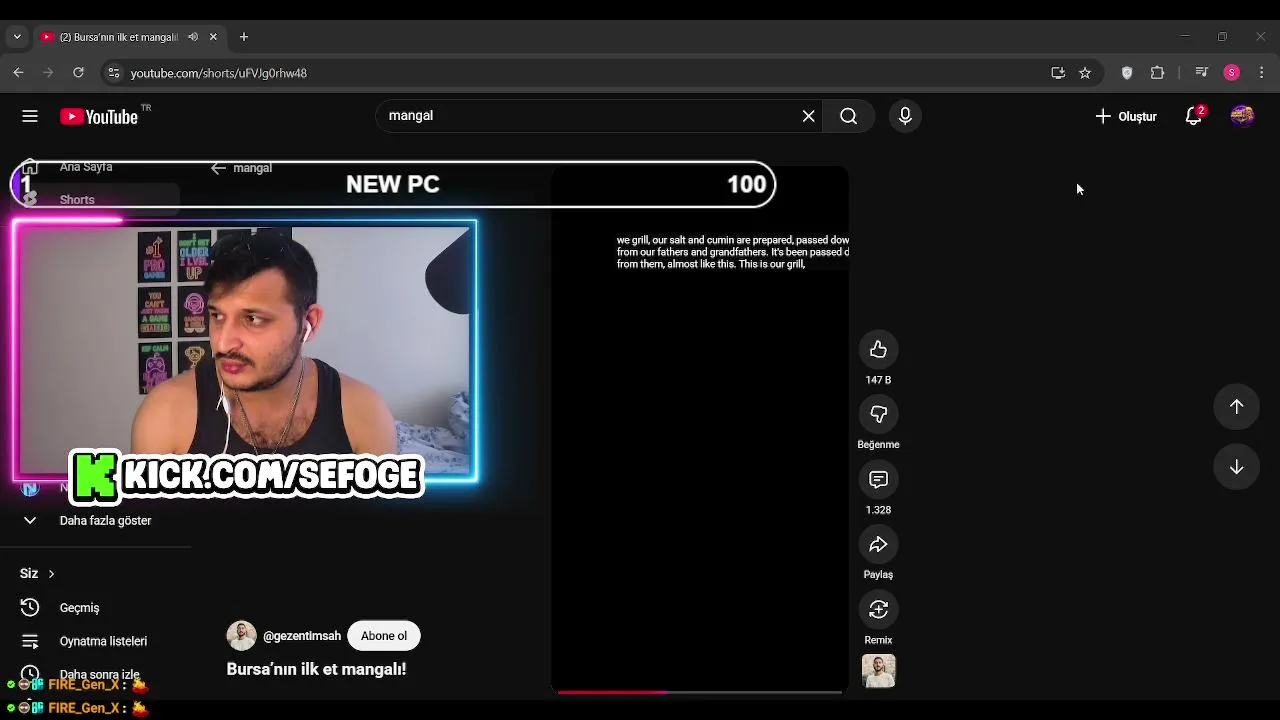Seek on the short's red progress bar

click(x=700, y=691)
